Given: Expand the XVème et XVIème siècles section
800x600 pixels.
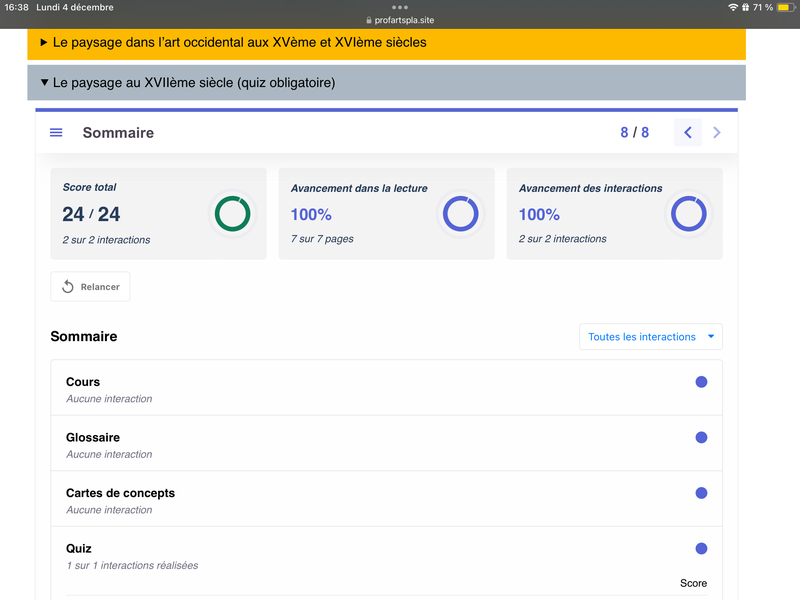Looking at the screenshot, I should tap(238, 43).
